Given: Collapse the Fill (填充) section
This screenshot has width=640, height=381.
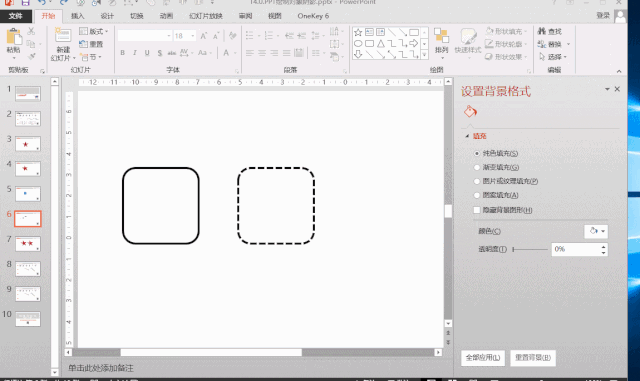Looking at the screenshot, I should (x=467, y=136).
